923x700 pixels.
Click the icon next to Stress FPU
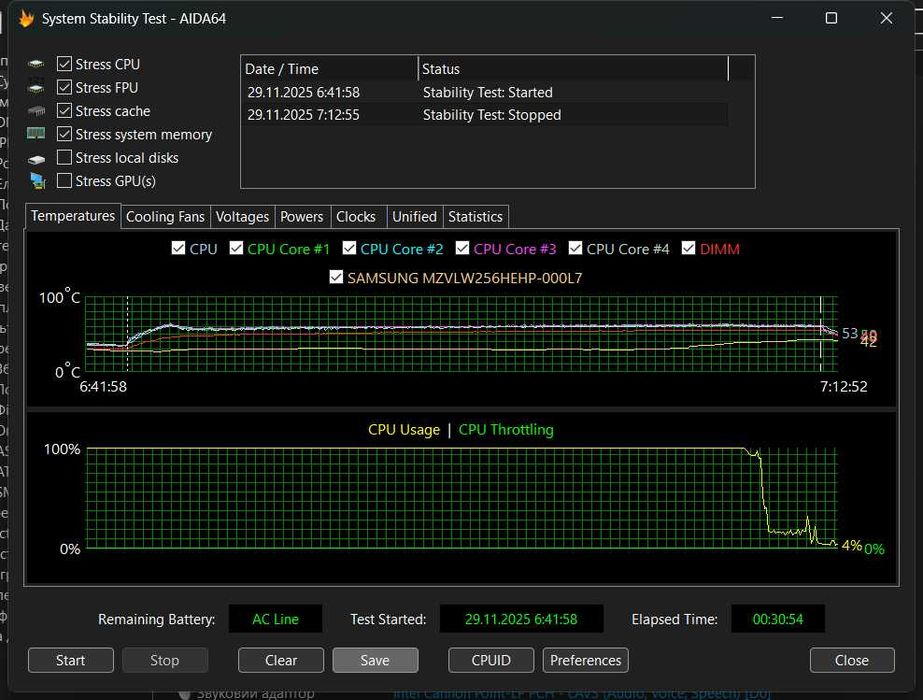click(x=37, y=88)
